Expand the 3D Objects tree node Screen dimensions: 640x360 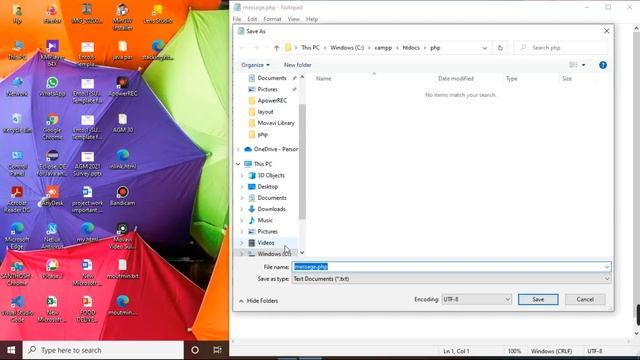[x=242, y=176]
